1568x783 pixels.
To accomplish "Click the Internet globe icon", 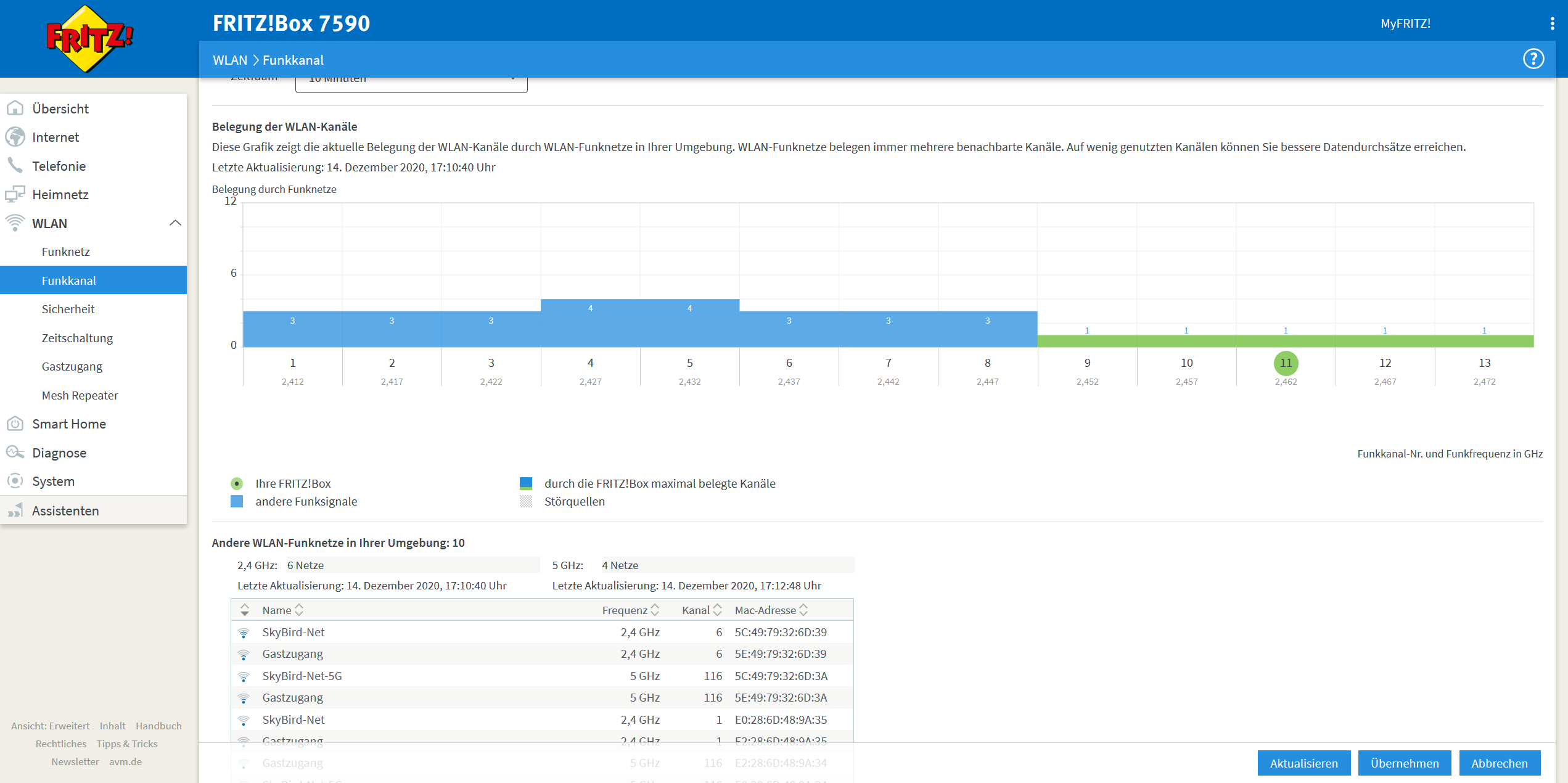I will 15,137.
